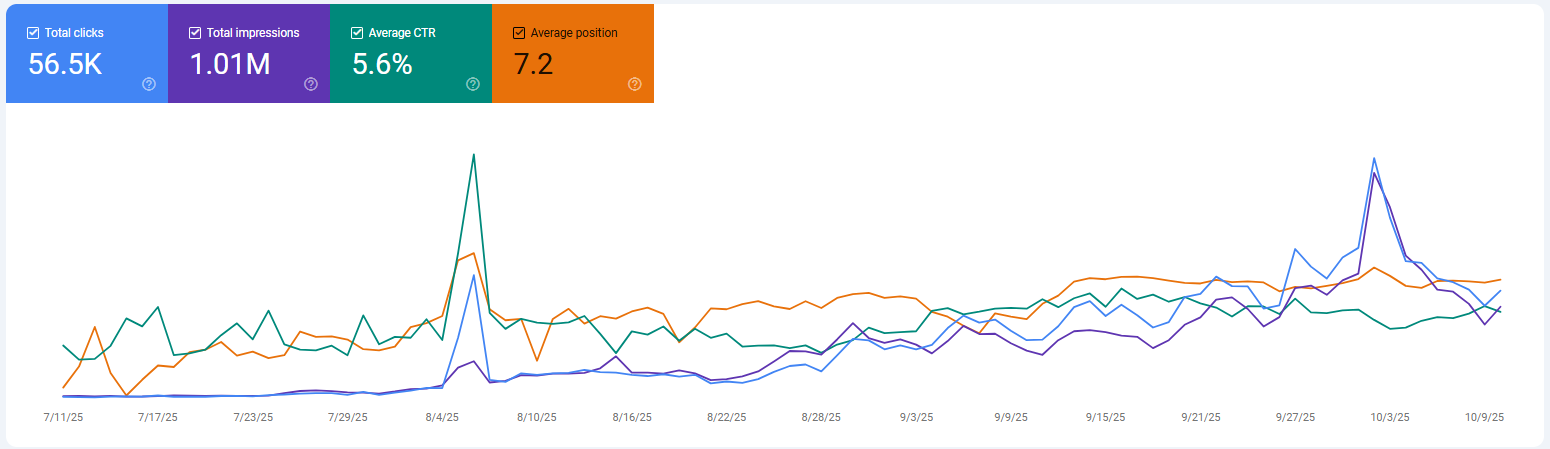
Task: Click the 10/9/25 date on axis
Action: tap(1485, 417)
